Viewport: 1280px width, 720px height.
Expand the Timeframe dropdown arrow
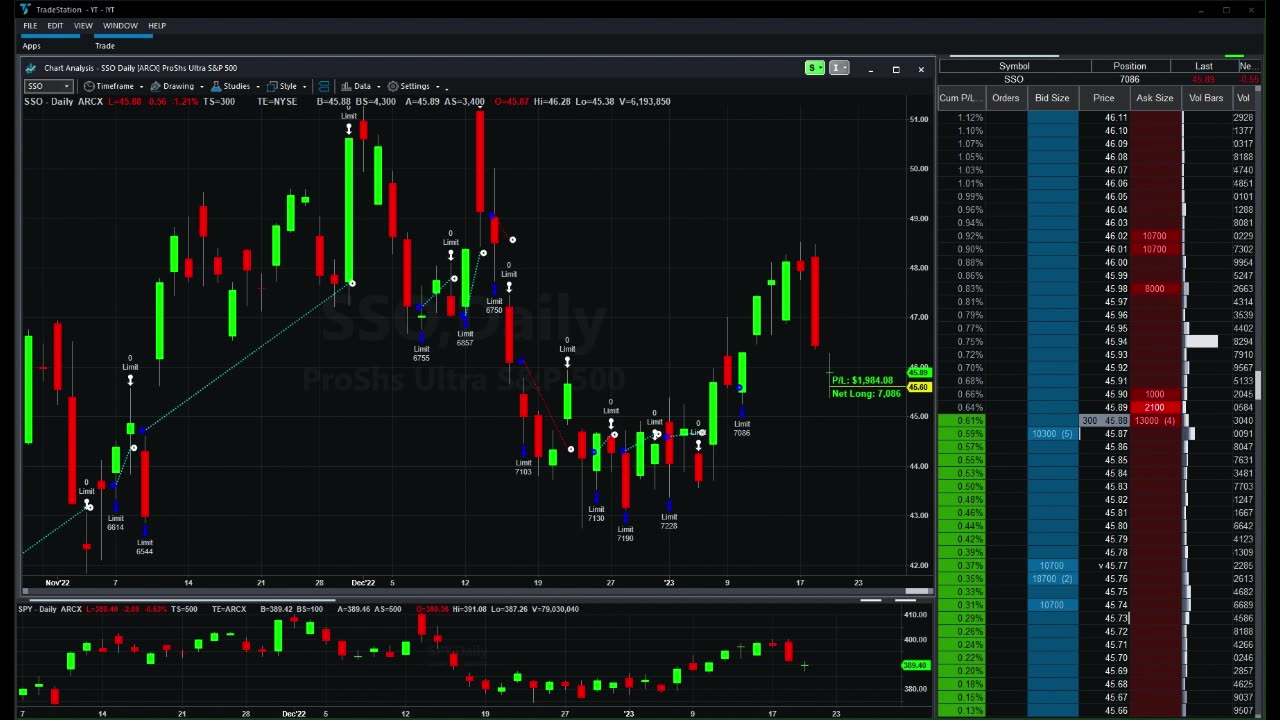[141, 87]
